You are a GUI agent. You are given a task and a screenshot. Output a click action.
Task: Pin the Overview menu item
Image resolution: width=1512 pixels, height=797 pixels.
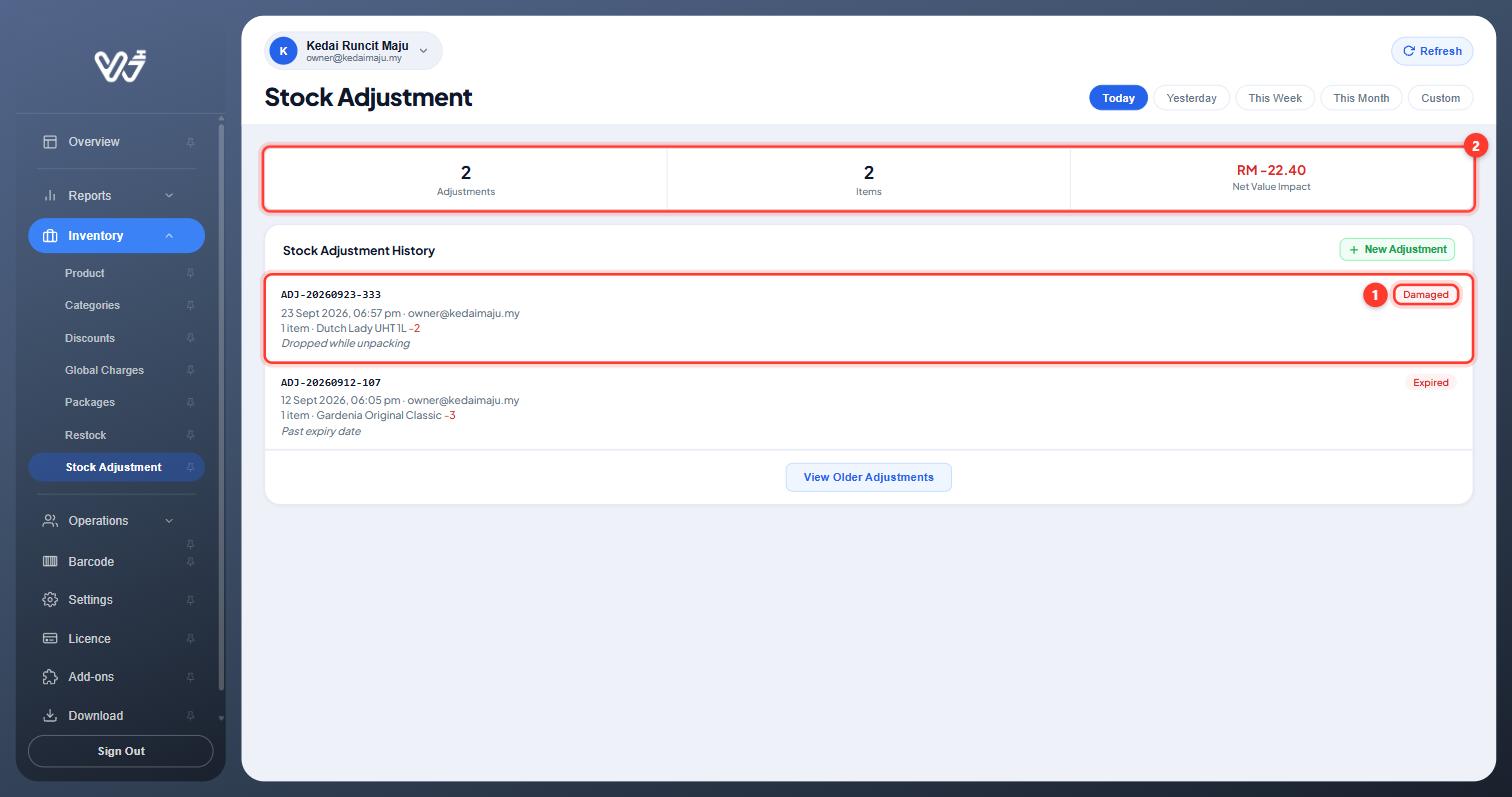coord(190,143)
